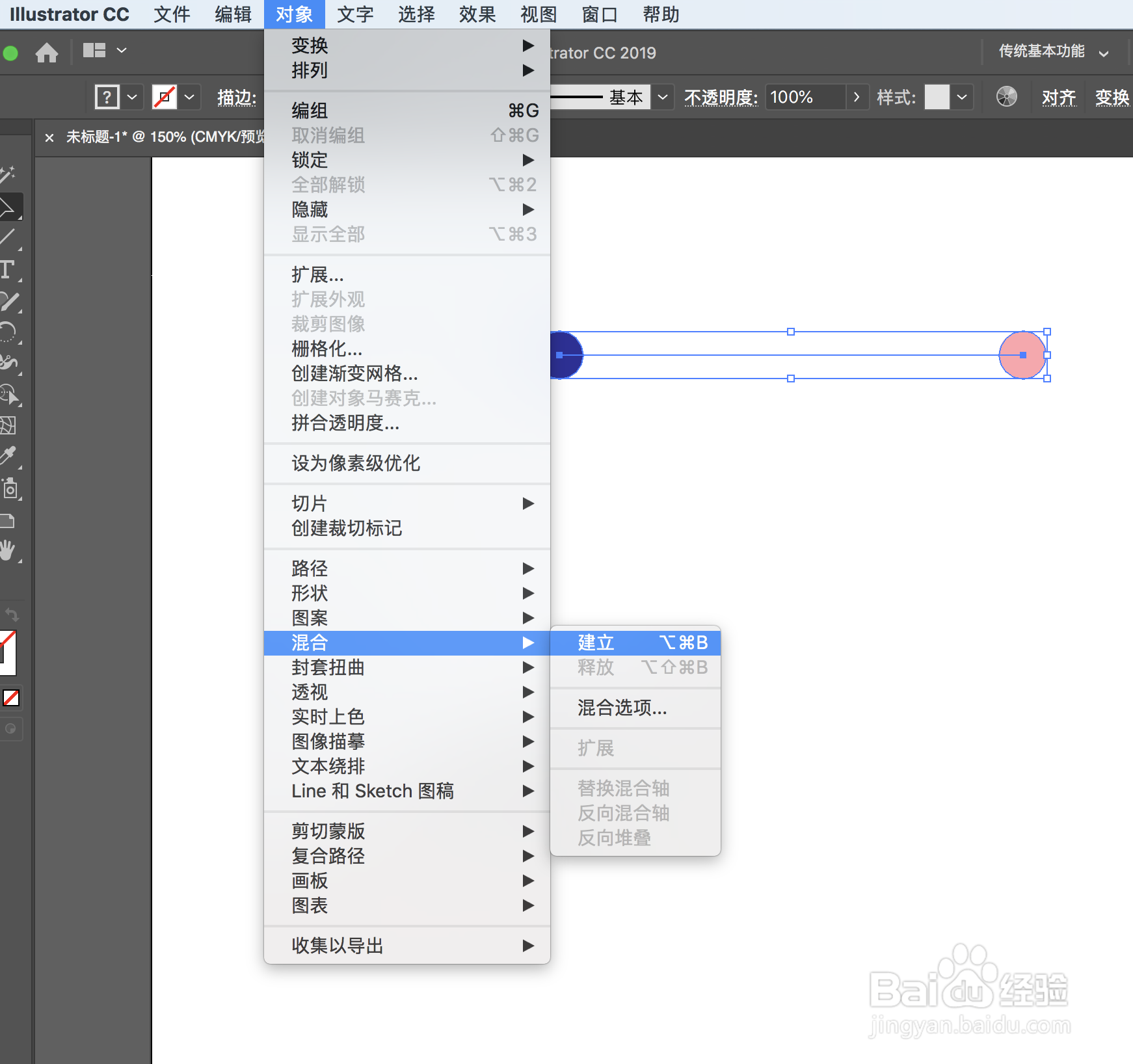Open the 窗口 menu
This screenshot has height=1064, width=1133.
(600, 14)
